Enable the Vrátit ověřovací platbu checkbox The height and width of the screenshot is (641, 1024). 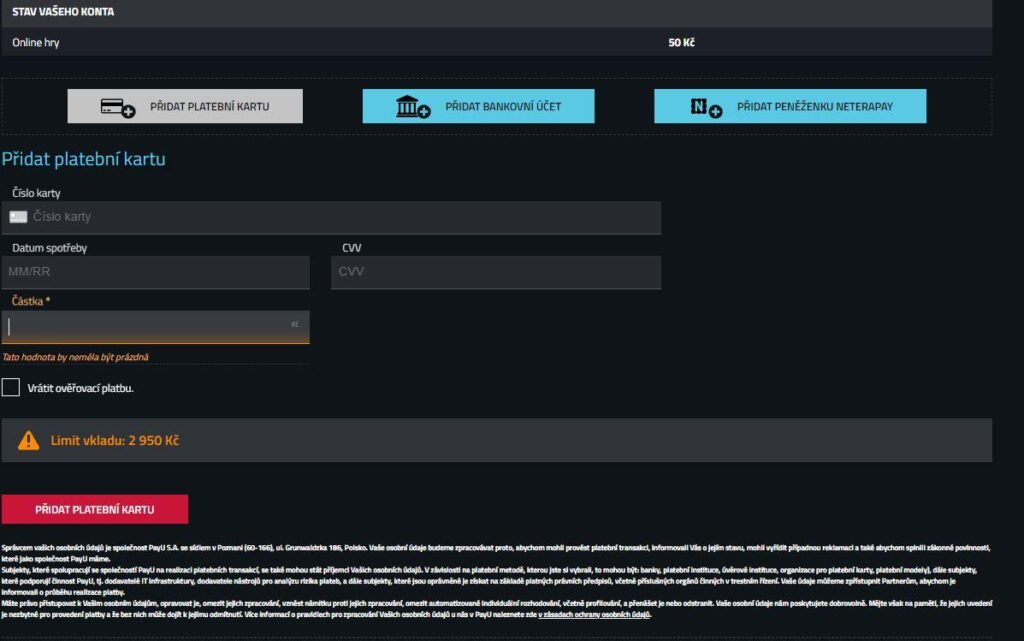pos(11,387)
